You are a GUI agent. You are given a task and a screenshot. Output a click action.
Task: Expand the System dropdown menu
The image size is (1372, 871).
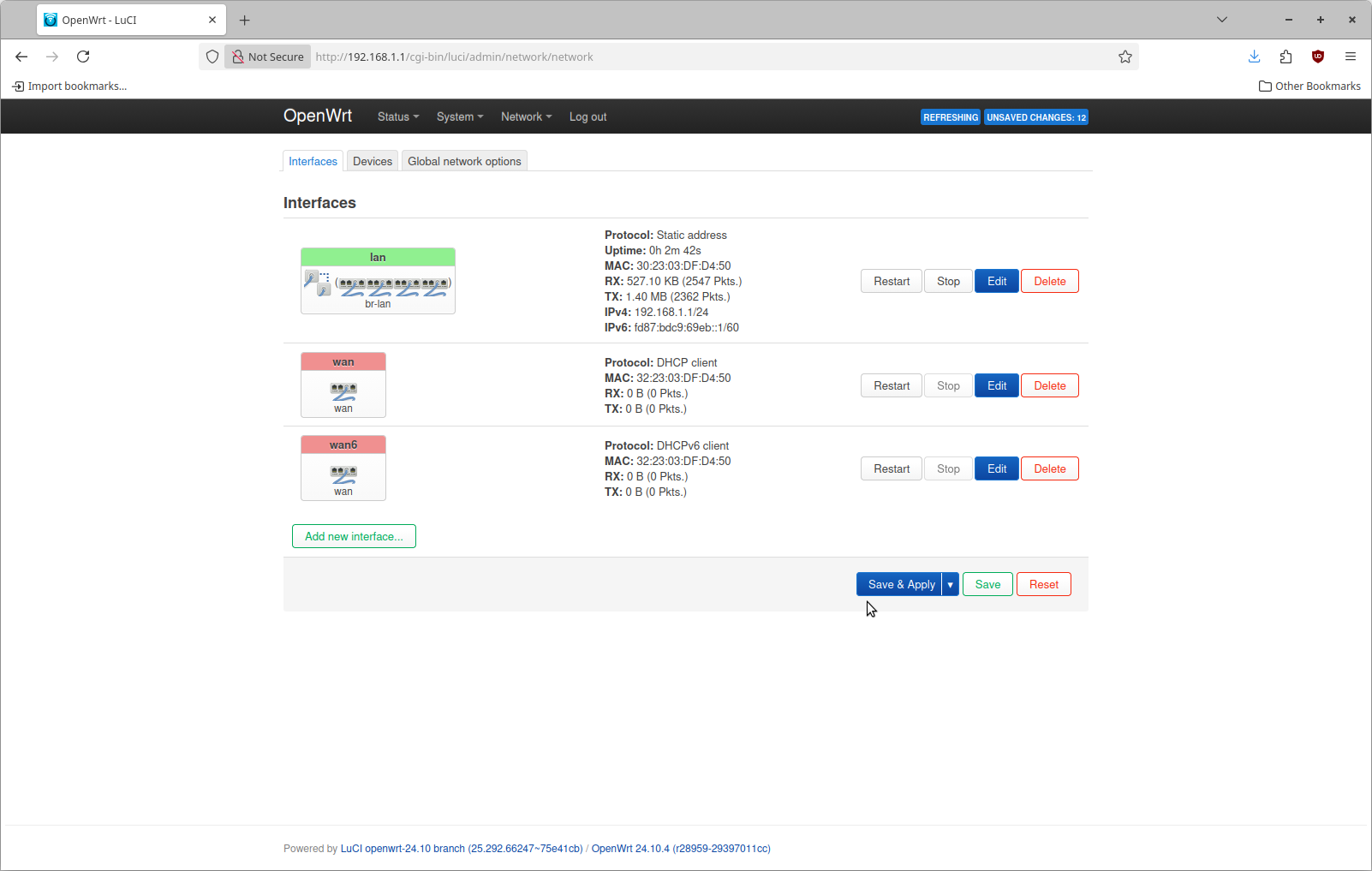(459, 116)
